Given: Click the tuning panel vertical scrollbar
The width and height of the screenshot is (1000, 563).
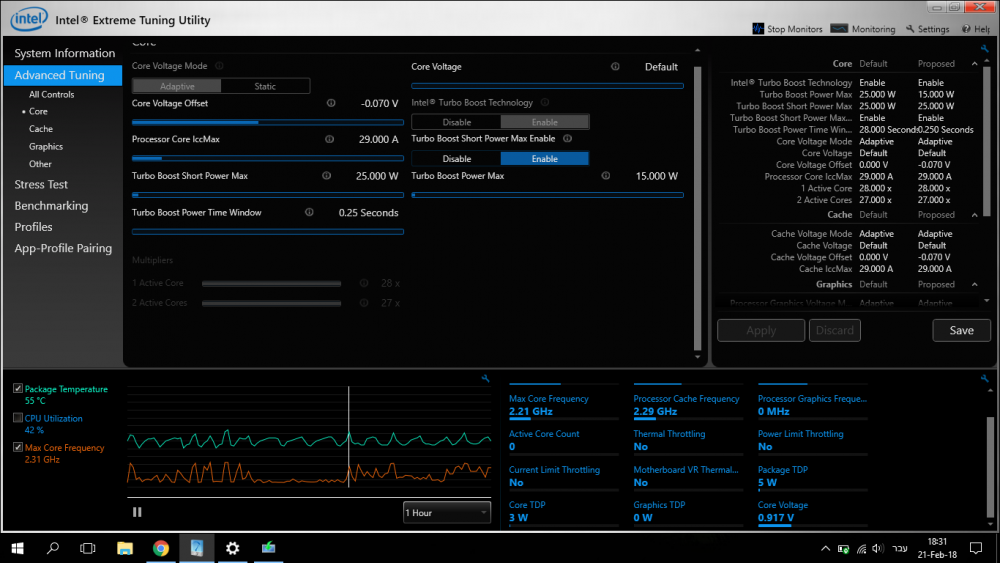Looking at the screenshot, I should tap(697, 207).
